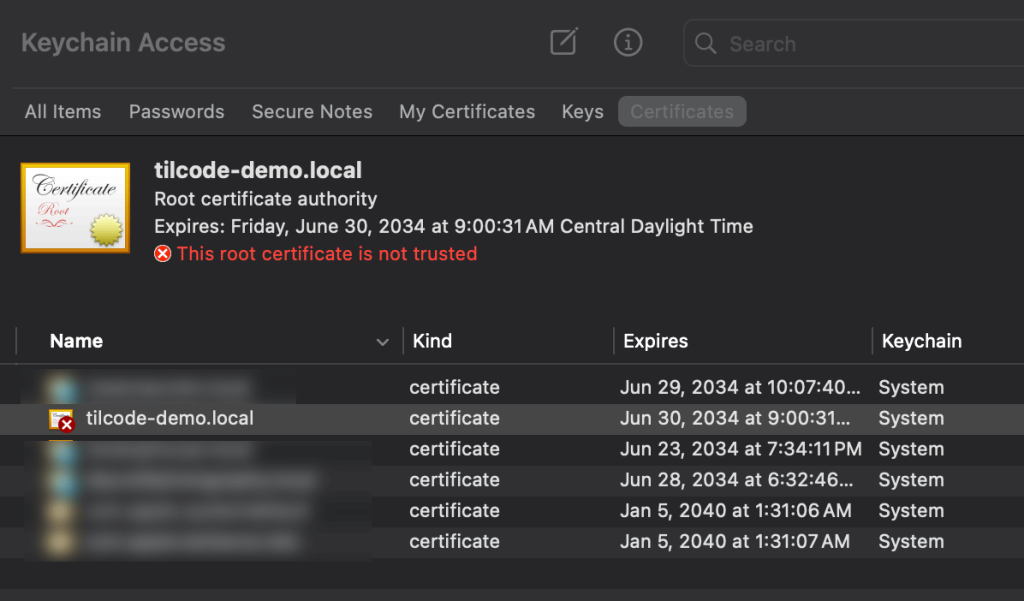Toggle sort order chevron in Name column
This screenshot has width=1024, height=601.
click(x=382, y=342)
